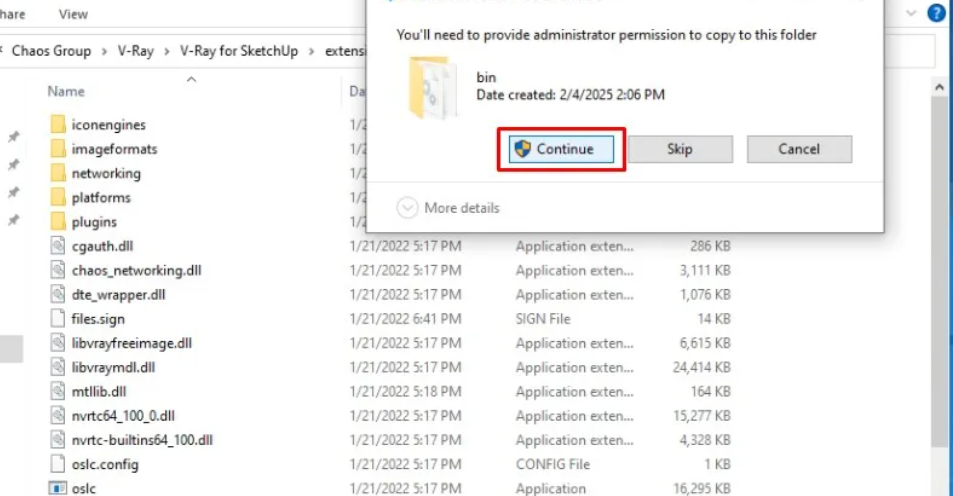Select the imageformats folder icon
Image resolution: width=953 pixels, height=496 pixels.
pos(57,149)
